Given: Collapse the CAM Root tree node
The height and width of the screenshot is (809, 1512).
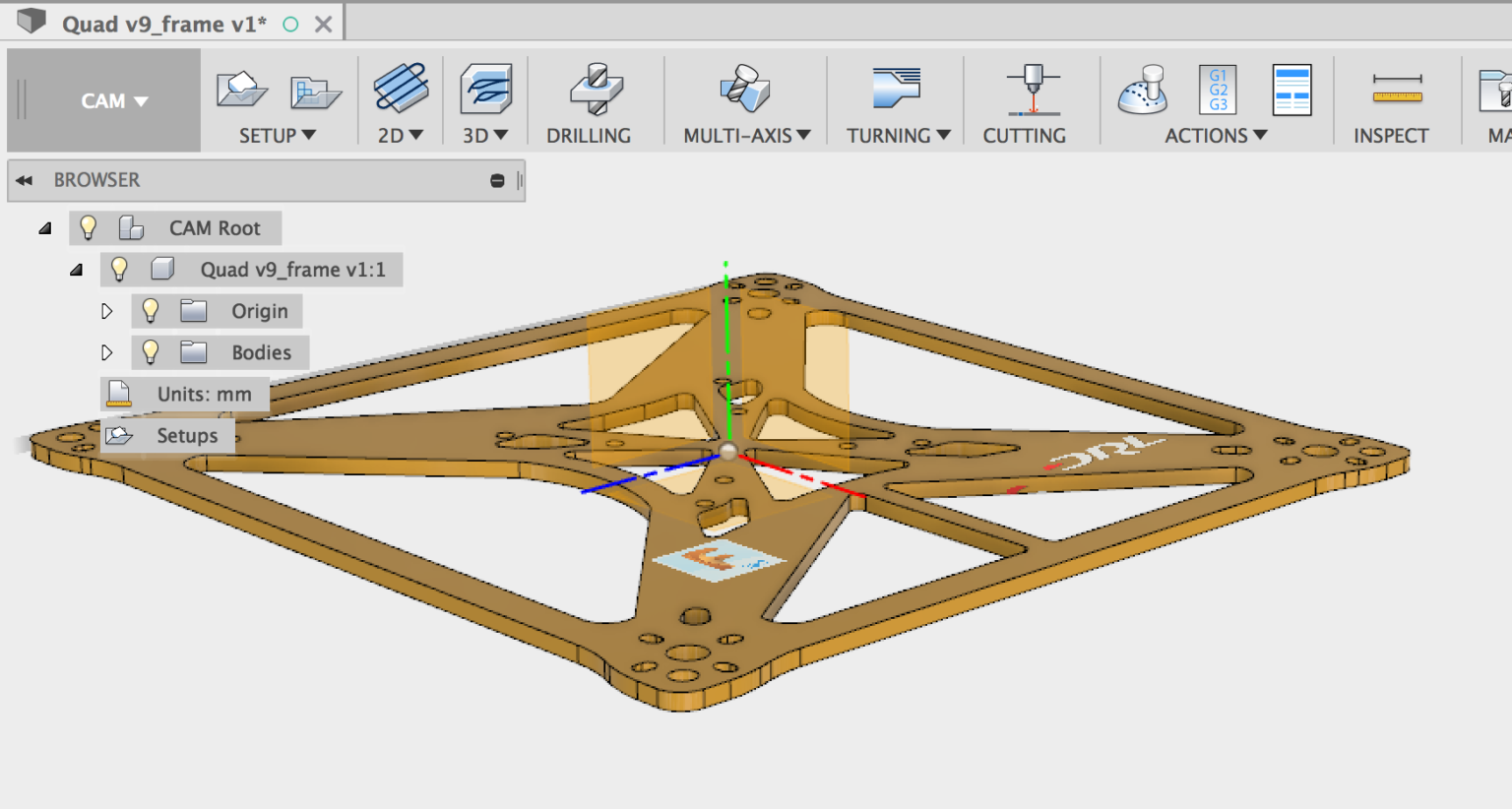Looking at the screenshot, I should (x=45, y=228).
